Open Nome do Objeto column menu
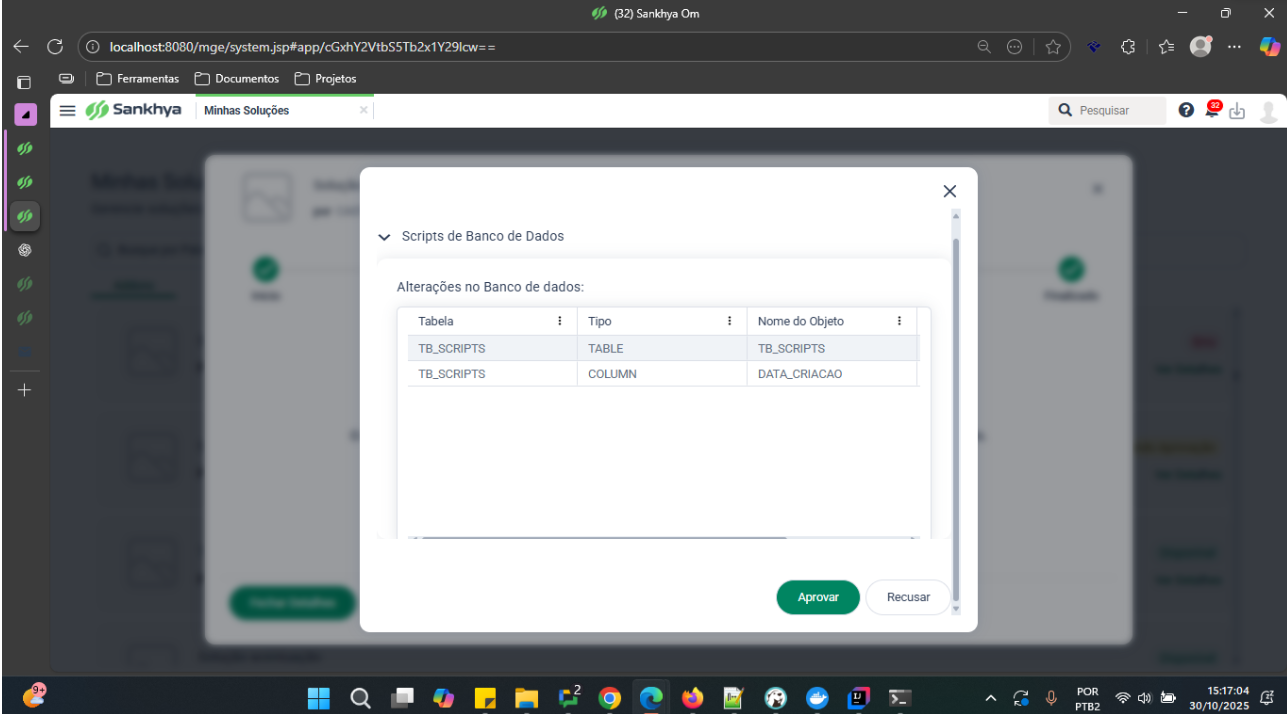The width and height of the screenshot is (1287, 714). tap(899, 321)
